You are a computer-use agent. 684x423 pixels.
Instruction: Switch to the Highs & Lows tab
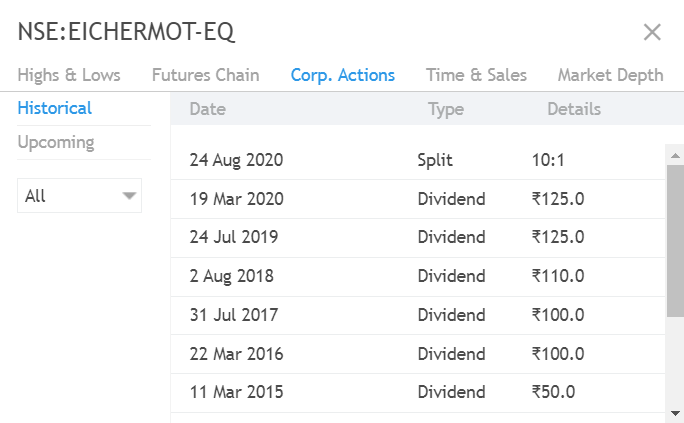[x=69, y=75]
